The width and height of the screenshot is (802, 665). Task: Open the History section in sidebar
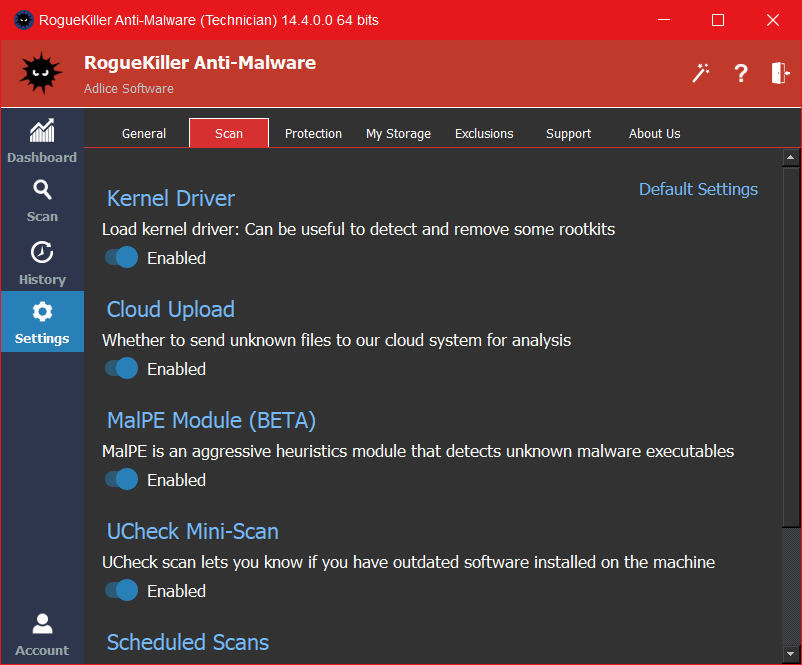(42, 263)
